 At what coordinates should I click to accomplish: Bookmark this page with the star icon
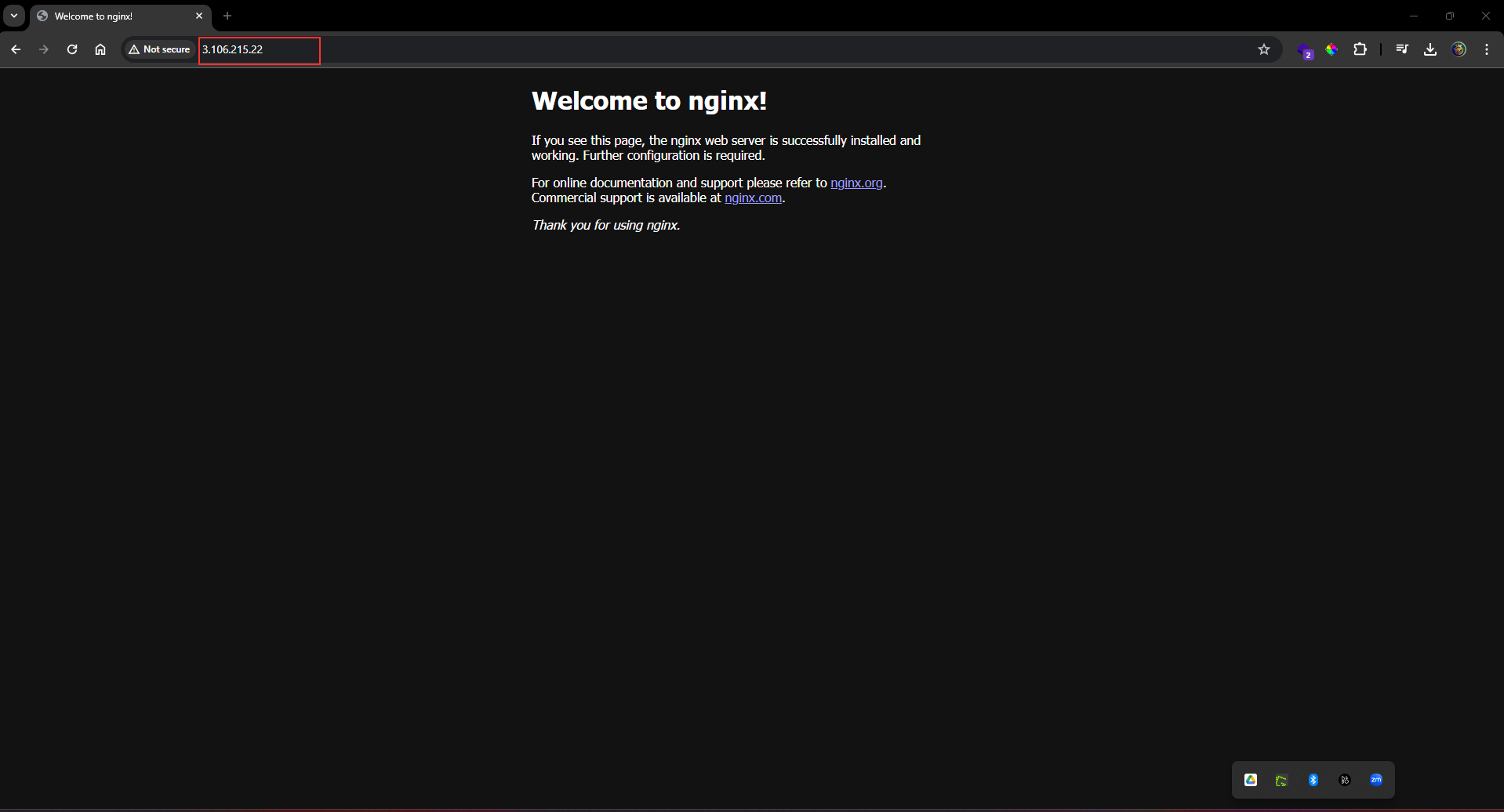tap(1264, 49)
